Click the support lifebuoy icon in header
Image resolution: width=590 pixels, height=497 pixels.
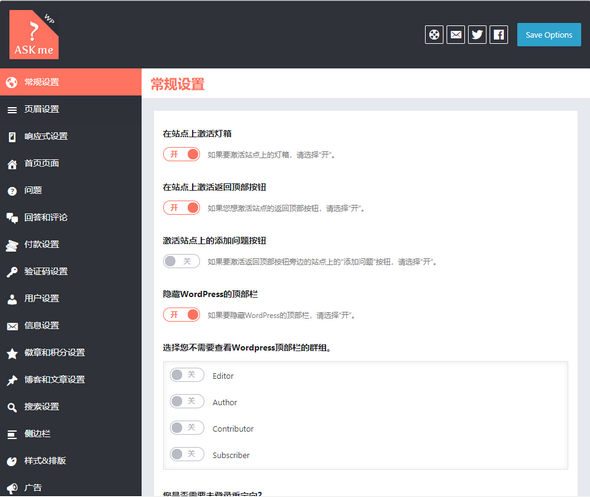(x=434, y=35)
